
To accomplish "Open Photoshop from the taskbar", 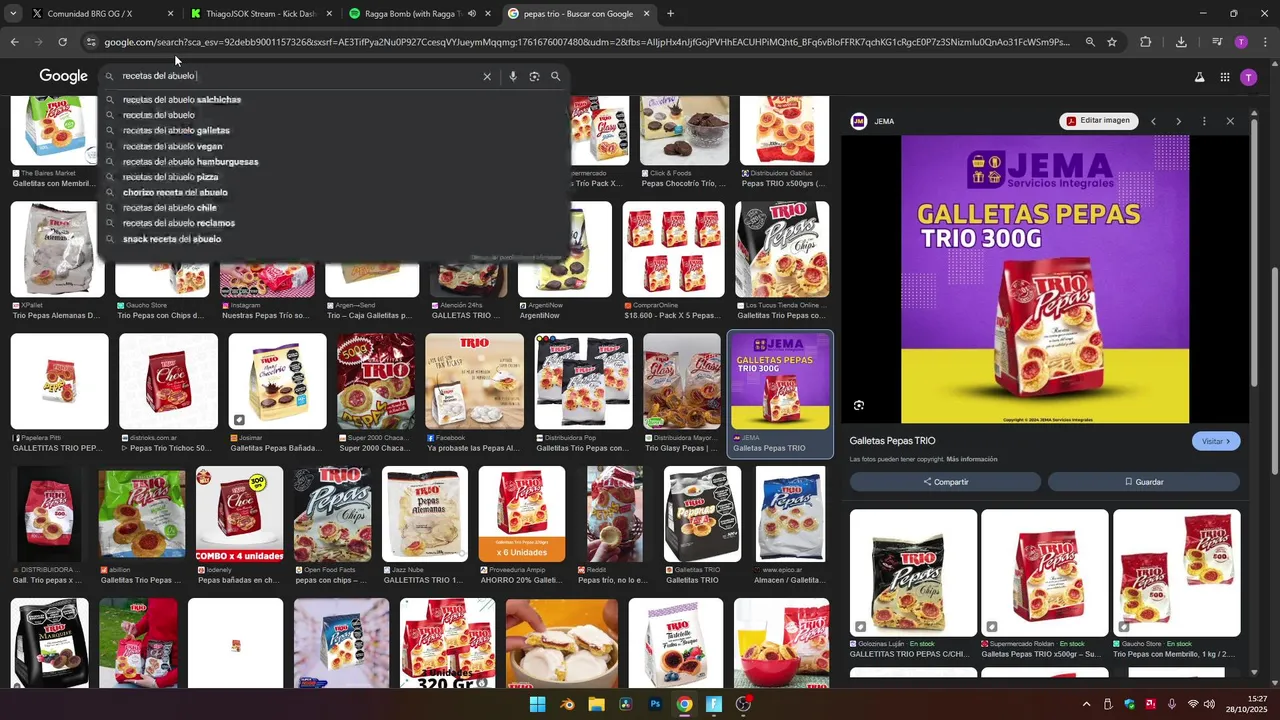I will [x=655, y=704].
